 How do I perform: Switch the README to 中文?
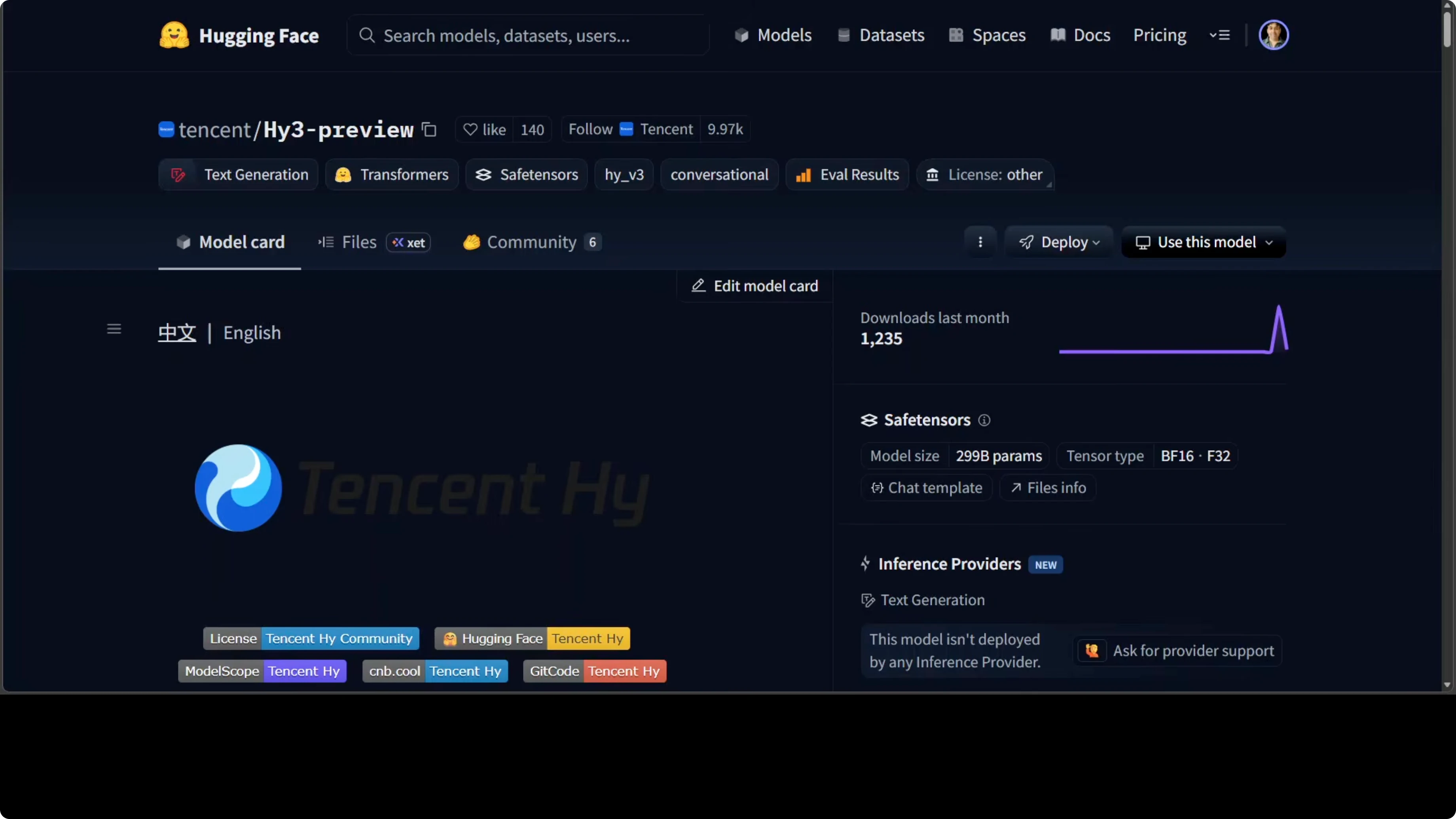point(177,332)
